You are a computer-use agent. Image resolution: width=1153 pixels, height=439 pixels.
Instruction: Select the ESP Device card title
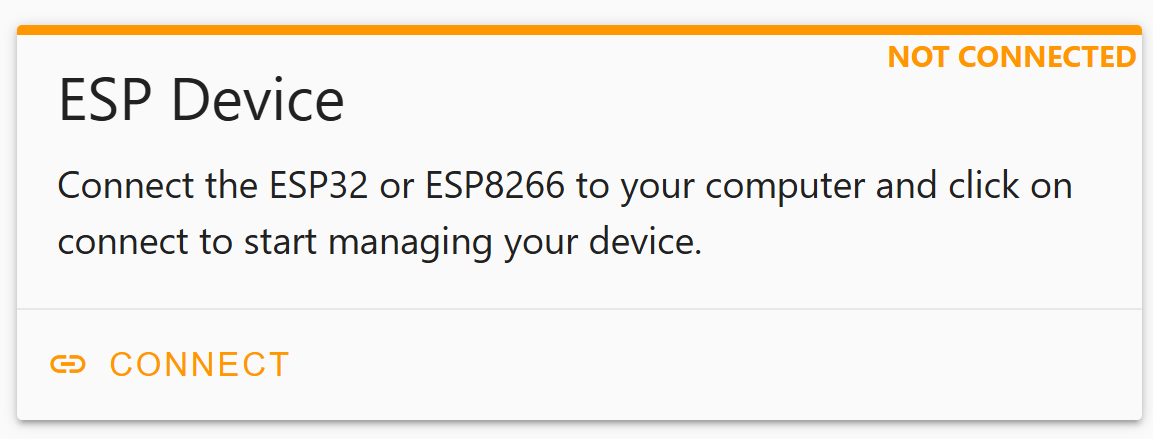click(x=201, y=101)
